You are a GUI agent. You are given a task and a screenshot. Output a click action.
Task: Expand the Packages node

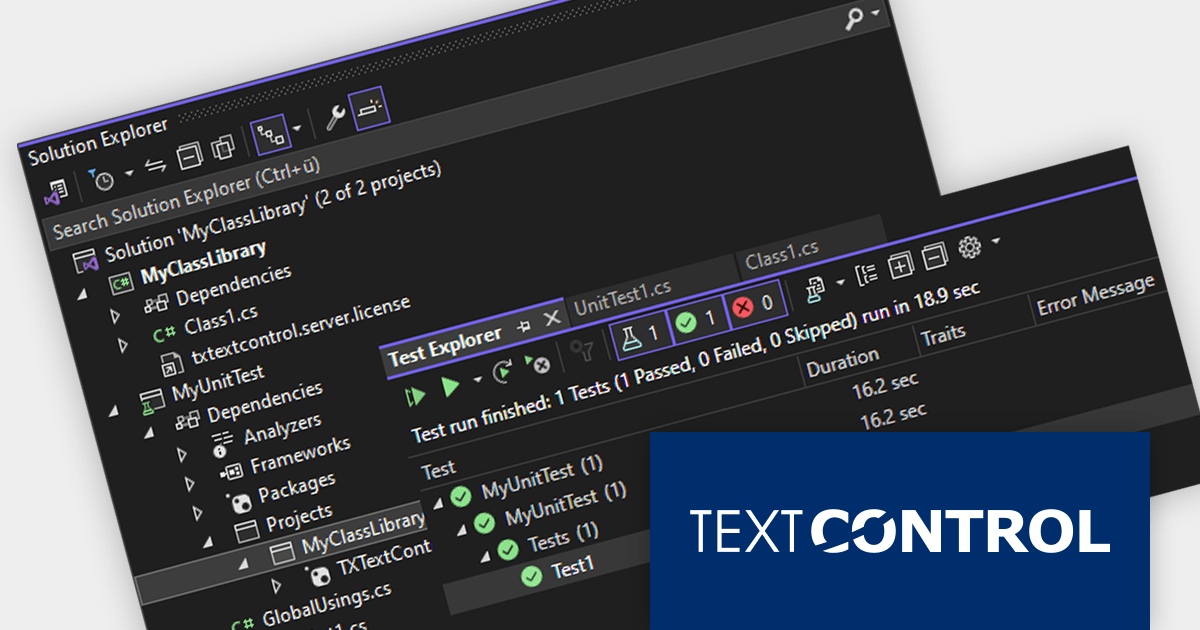(x=199, y=515)
